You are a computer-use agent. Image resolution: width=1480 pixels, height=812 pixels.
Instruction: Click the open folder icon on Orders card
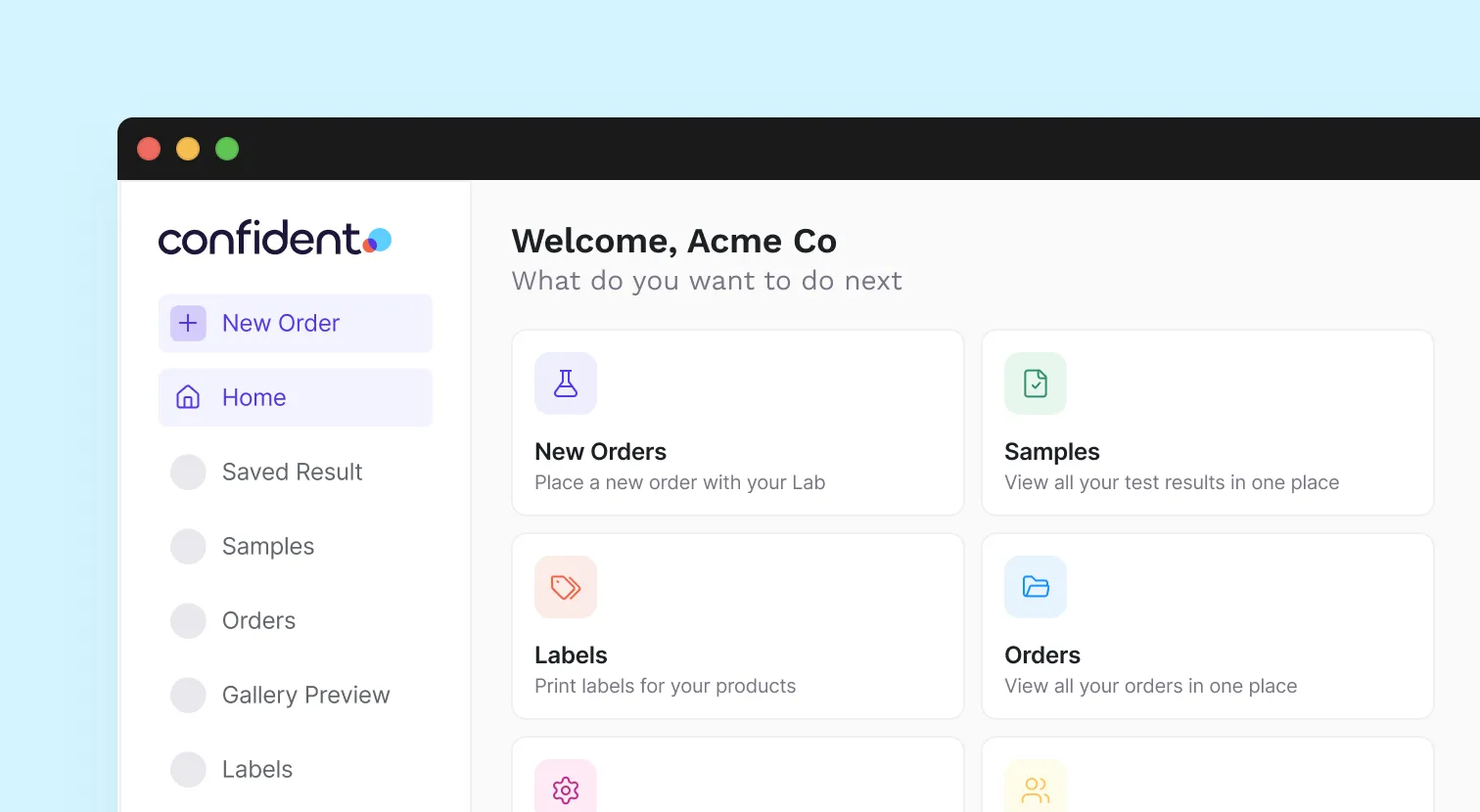(1036, 587)
